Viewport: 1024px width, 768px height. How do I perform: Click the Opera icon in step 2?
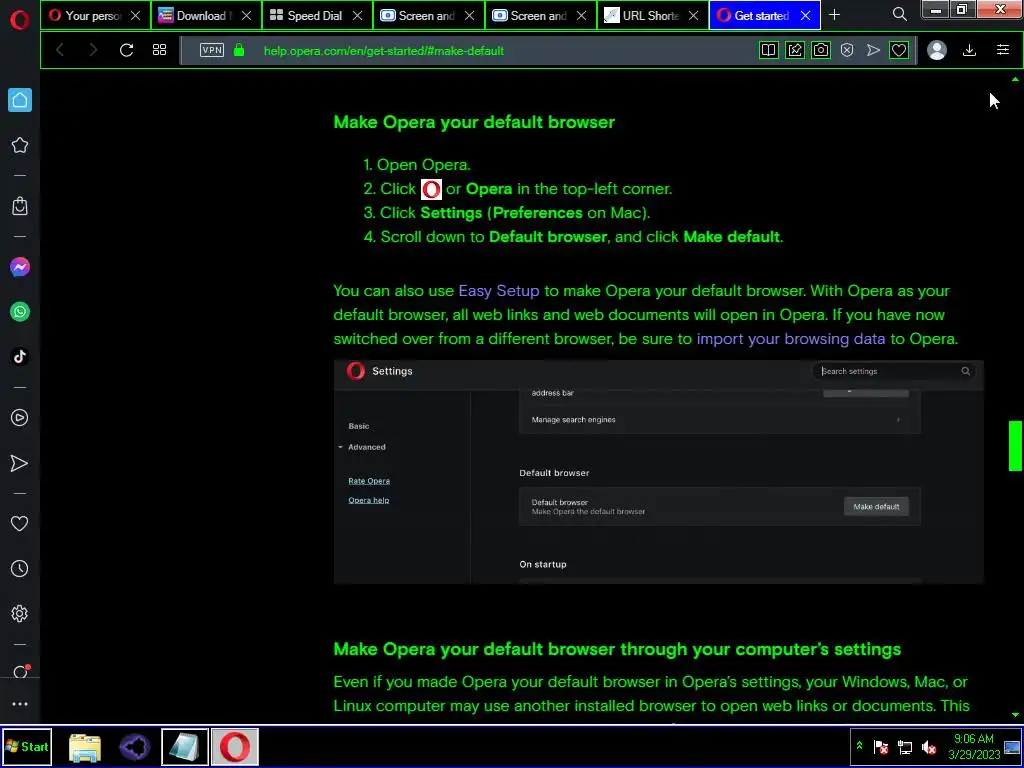pyautogui.click(x=431, y=189)
